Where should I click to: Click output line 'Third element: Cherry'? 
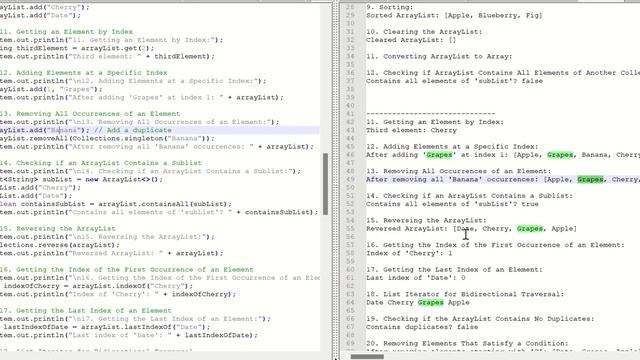(411, 130)
